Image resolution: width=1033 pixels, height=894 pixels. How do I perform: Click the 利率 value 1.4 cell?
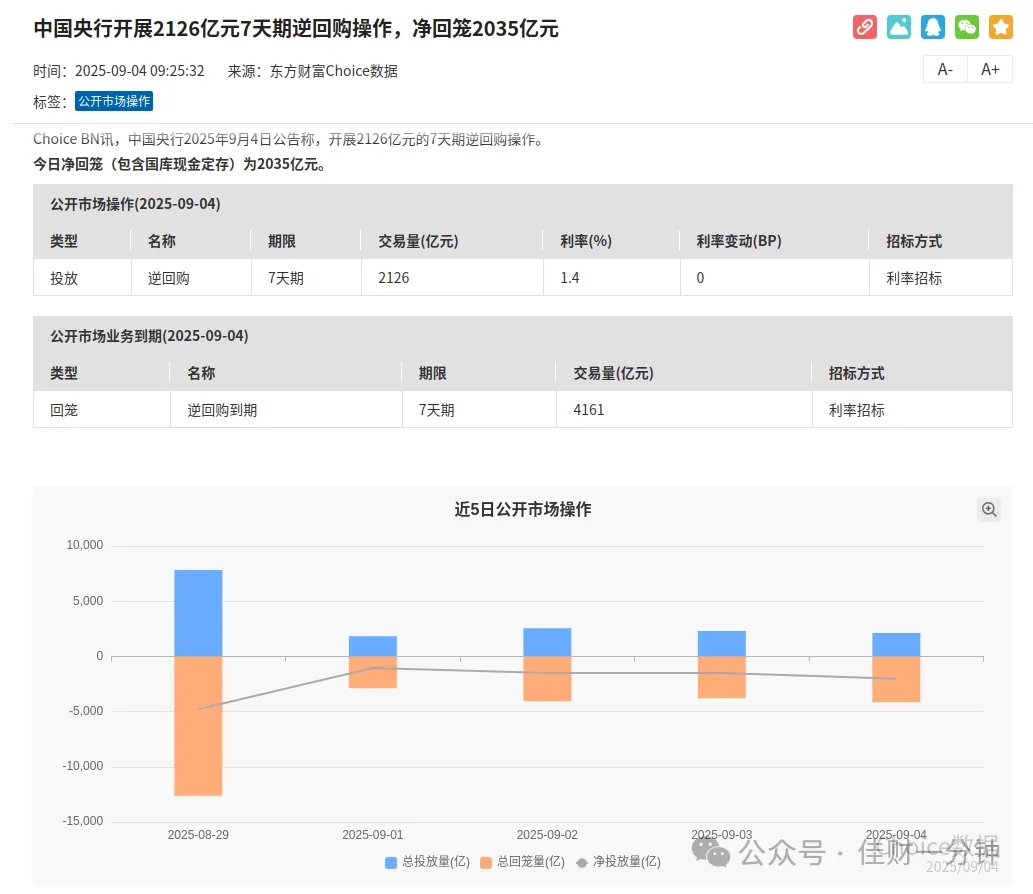coord(611,277)
